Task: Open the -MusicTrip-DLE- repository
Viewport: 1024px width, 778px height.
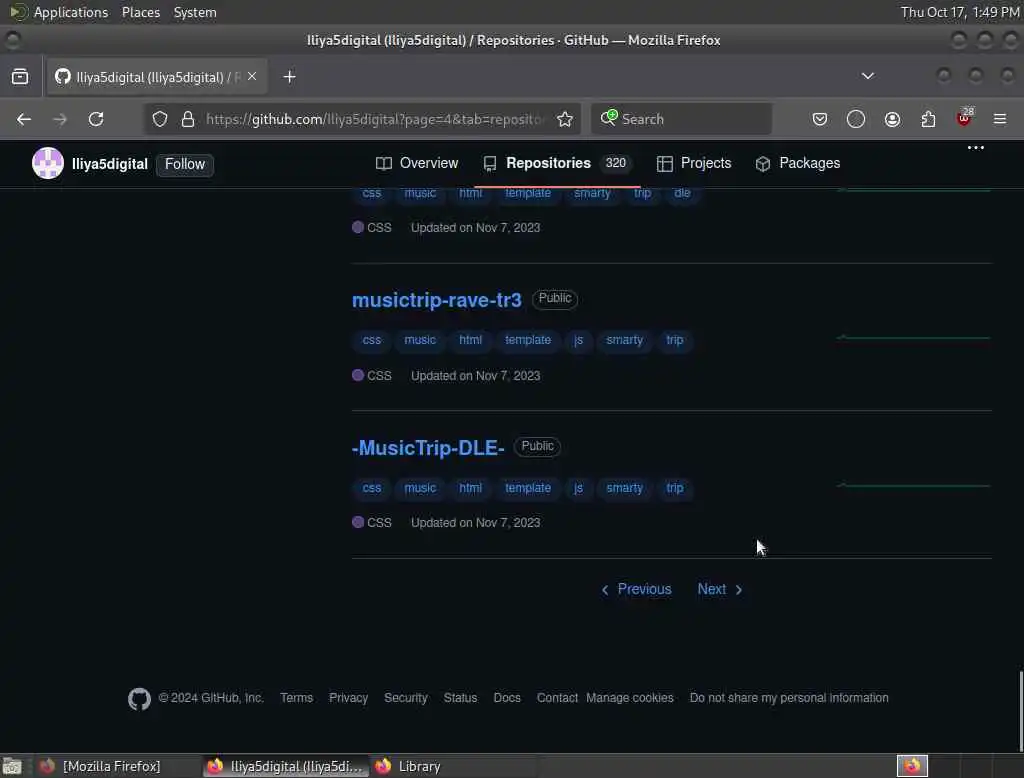Action: click(x=428, y=448)
